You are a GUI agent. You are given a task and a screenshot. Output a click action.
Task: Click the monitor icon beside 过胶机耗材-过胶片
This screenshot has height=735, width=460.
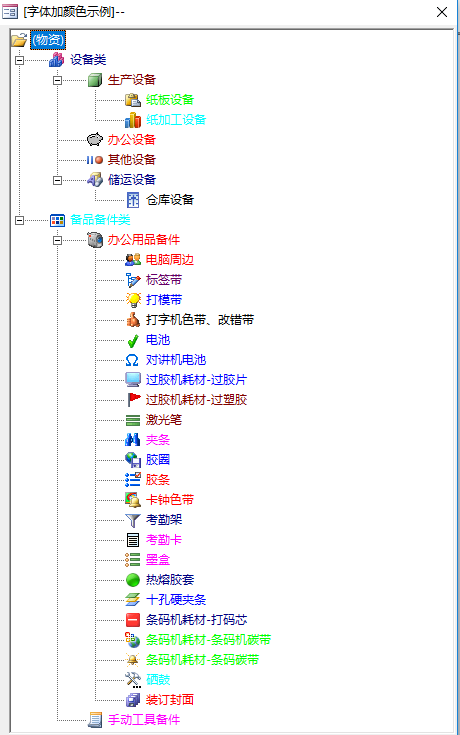coord(133,380)
